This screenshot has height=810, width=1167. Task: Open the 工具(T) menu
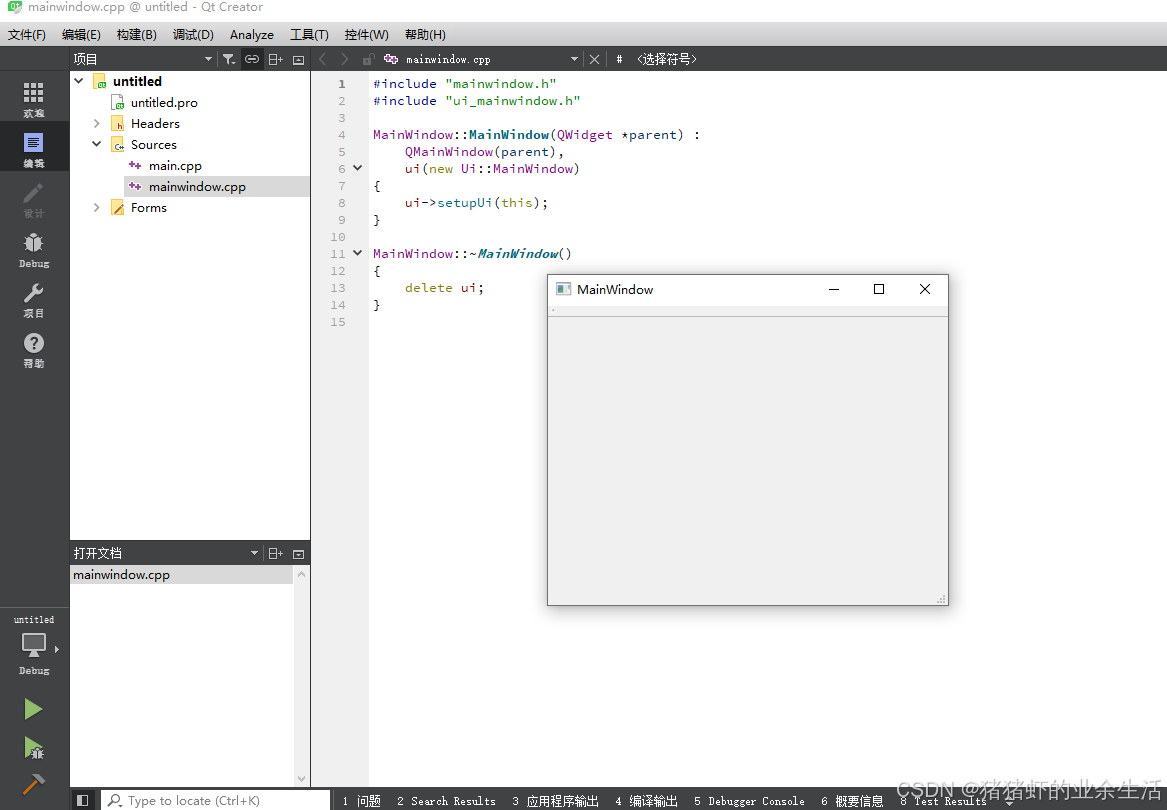[x=309, y=34]
